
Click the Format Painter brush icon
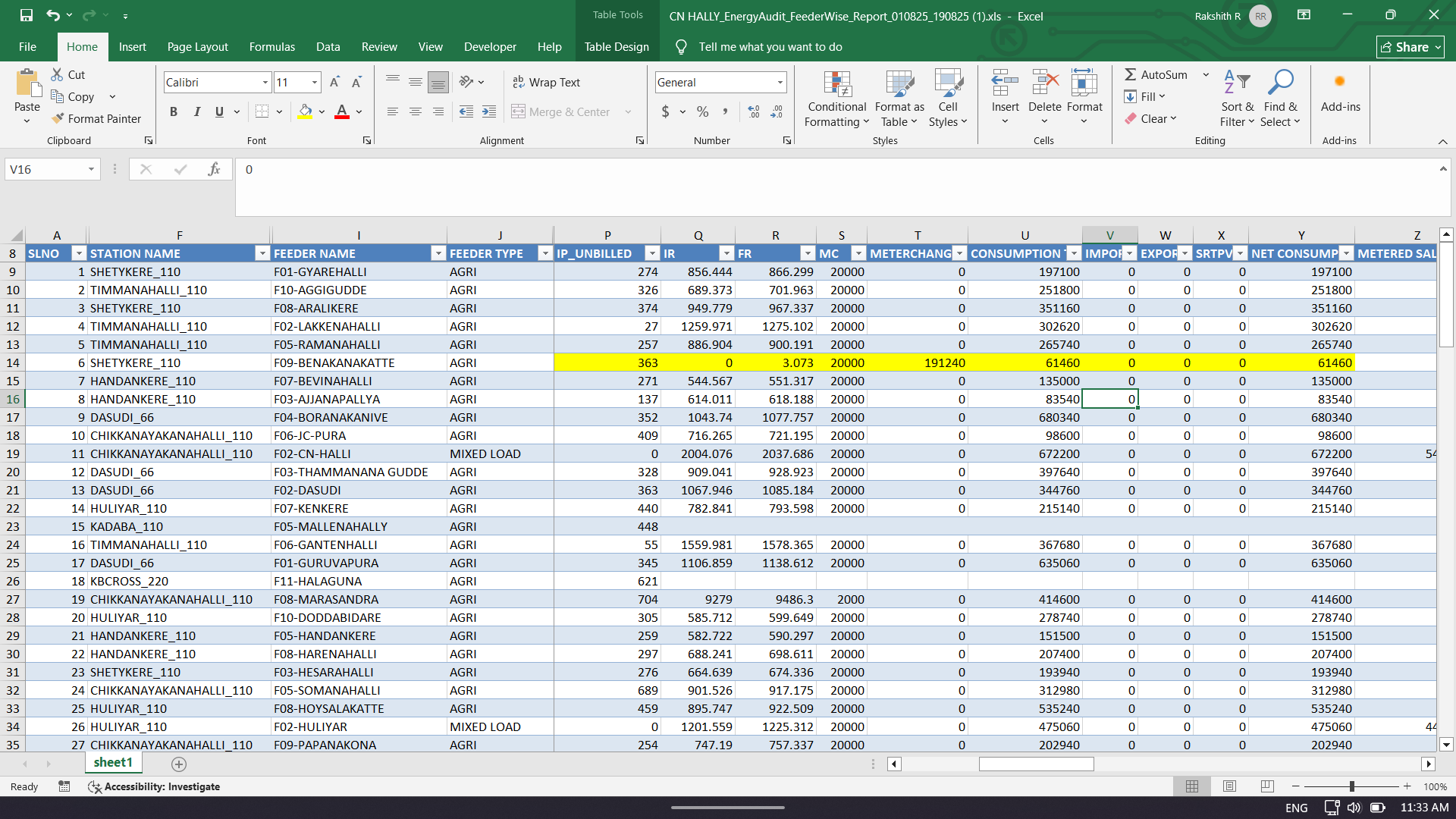pos(58,118)
